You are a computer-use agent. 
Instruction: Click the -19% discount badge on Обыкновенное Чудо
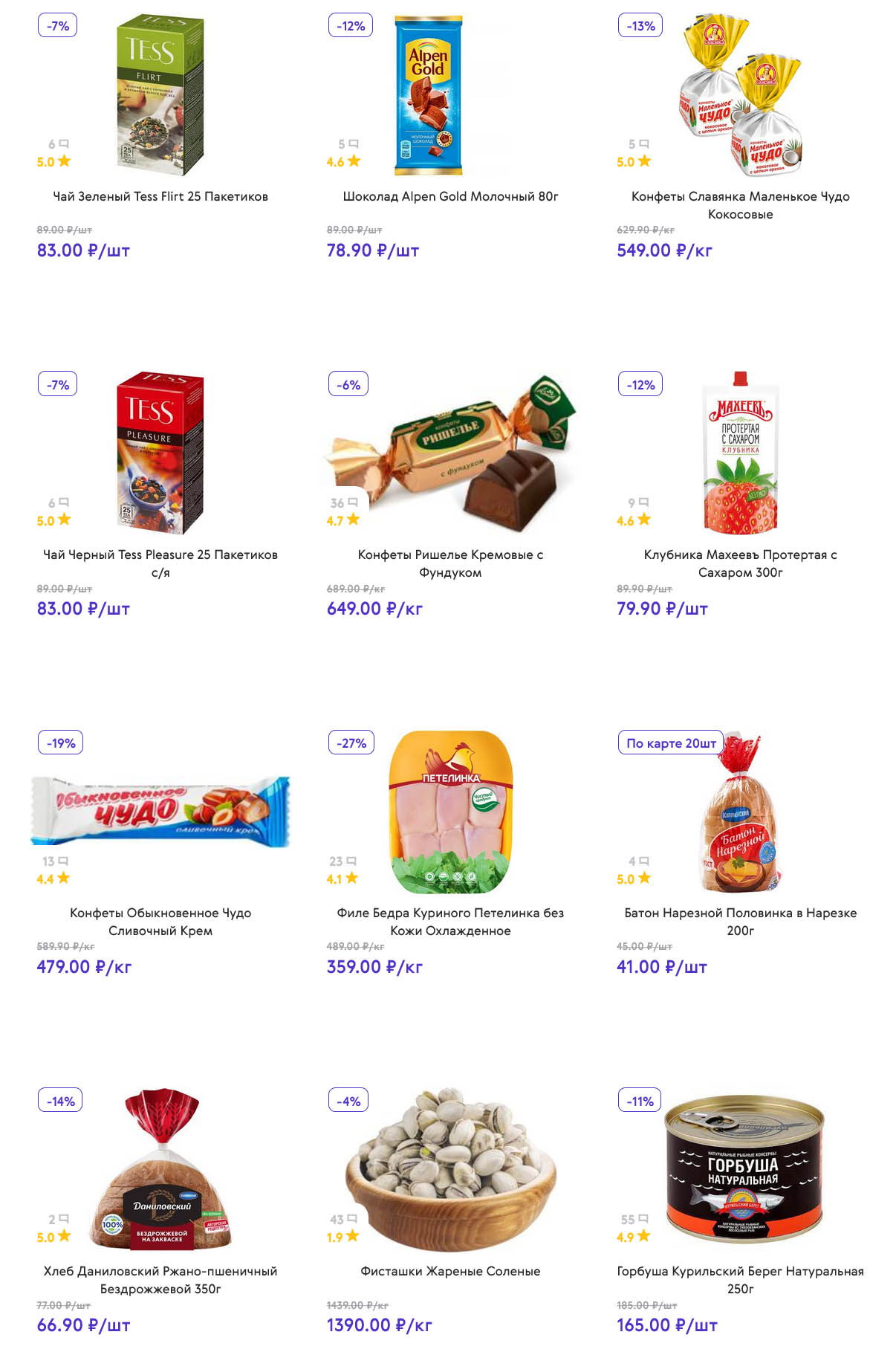[x=61, y=743]
